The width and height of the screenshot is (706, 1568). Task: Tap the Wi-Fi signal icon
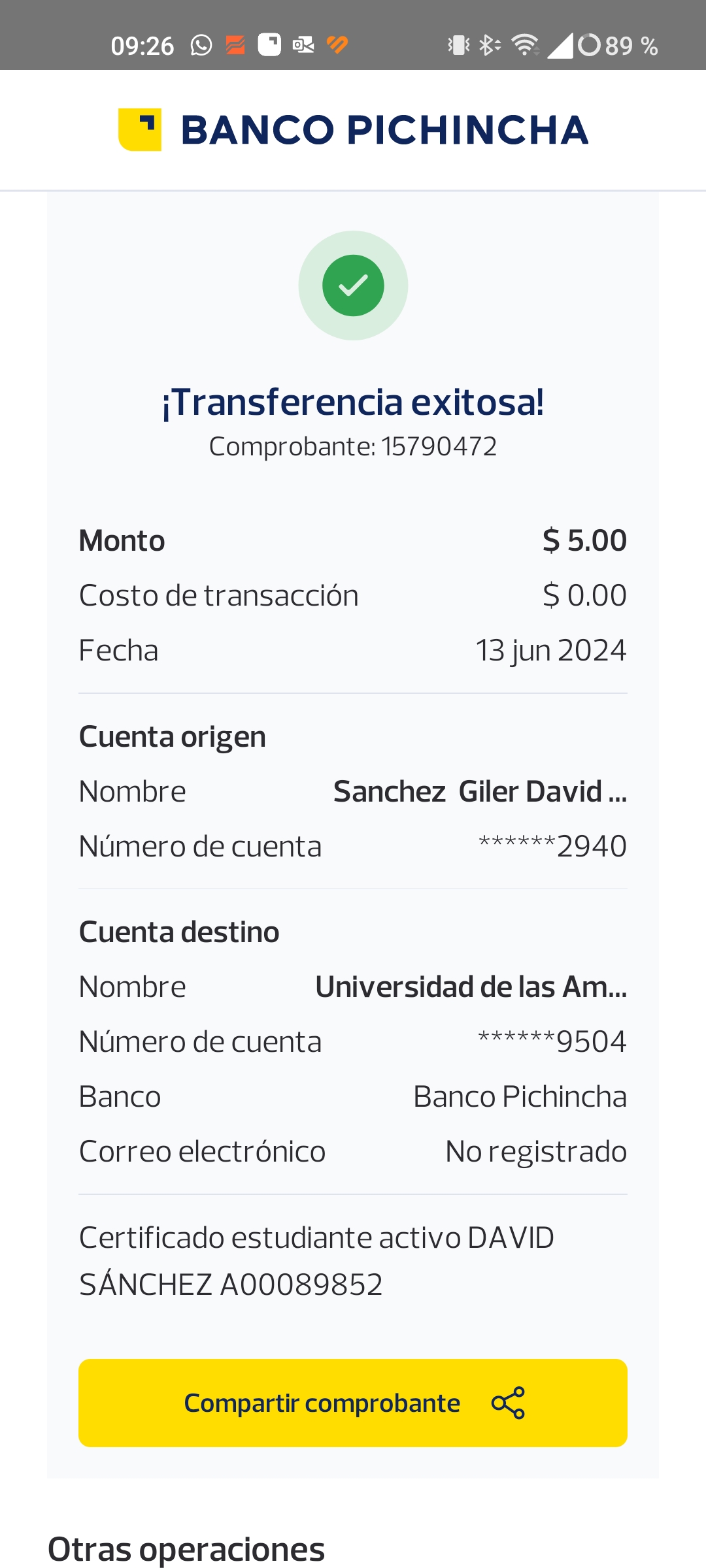click(x=525, y=45)
